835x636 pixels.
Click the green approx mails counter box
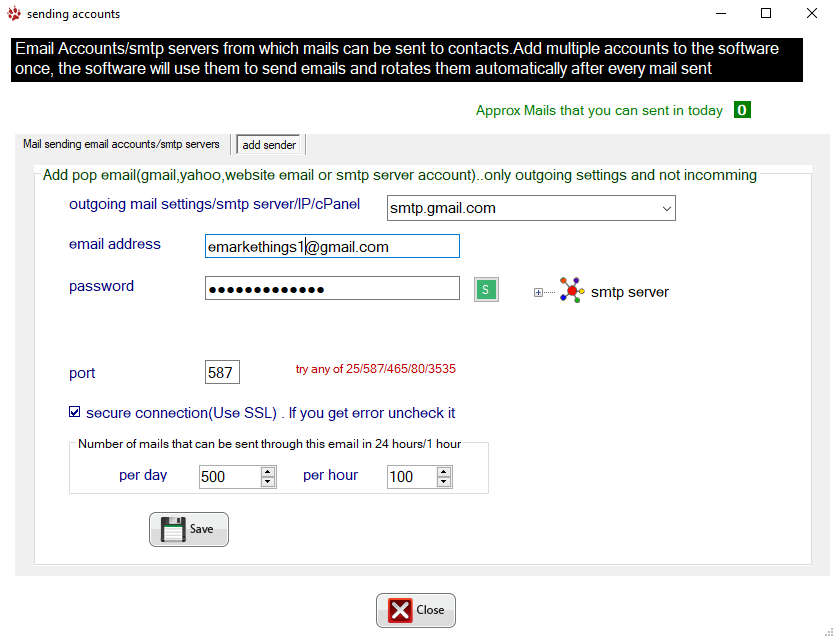click(x=742, y=110)
